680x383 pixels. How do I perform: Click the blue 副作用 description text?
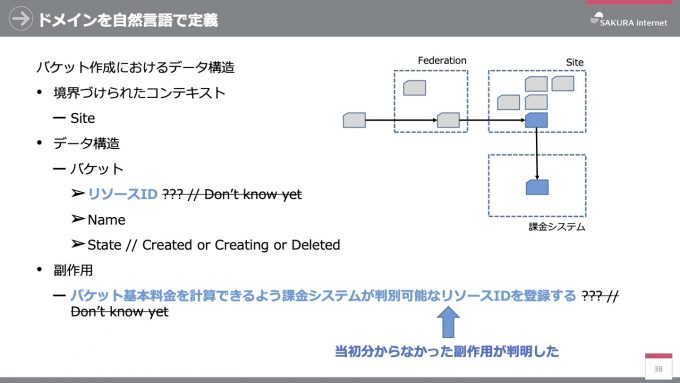coord(323,295)
